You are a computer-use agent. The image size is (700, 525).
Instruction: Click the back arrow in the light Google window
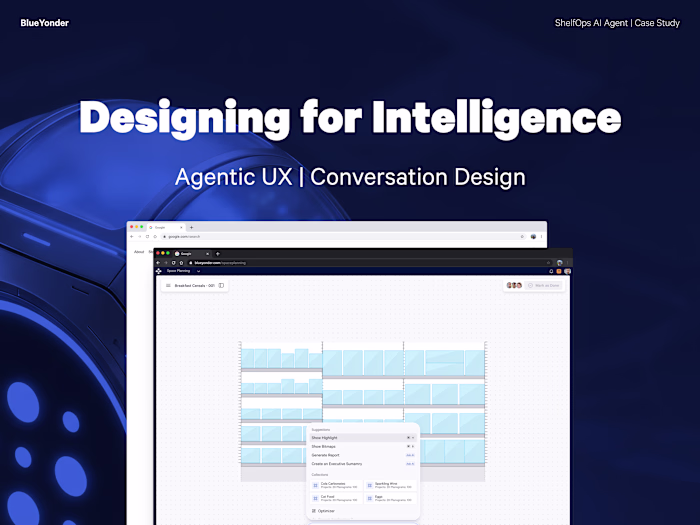(x=132, y=237)
